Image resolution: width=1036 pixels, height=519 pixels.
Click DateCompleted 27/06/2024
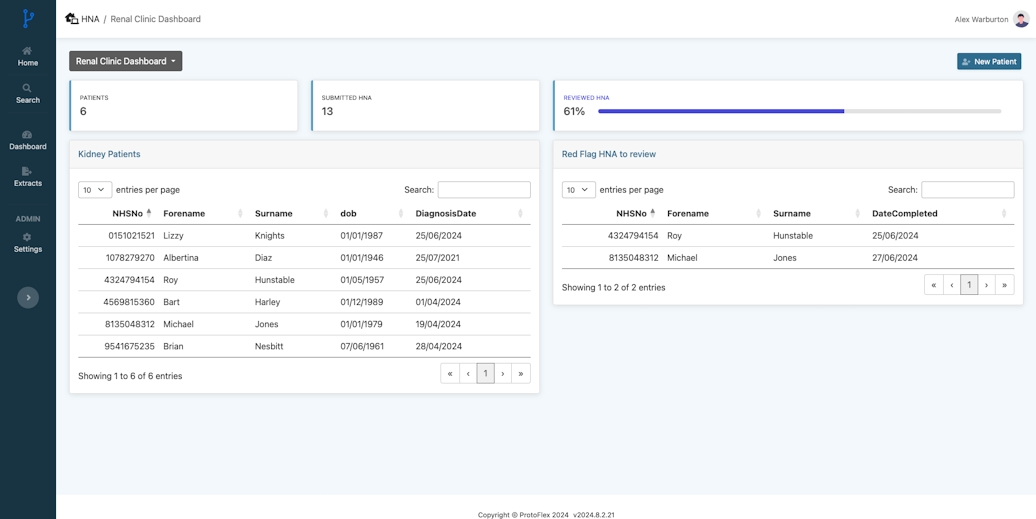point(895,258)
